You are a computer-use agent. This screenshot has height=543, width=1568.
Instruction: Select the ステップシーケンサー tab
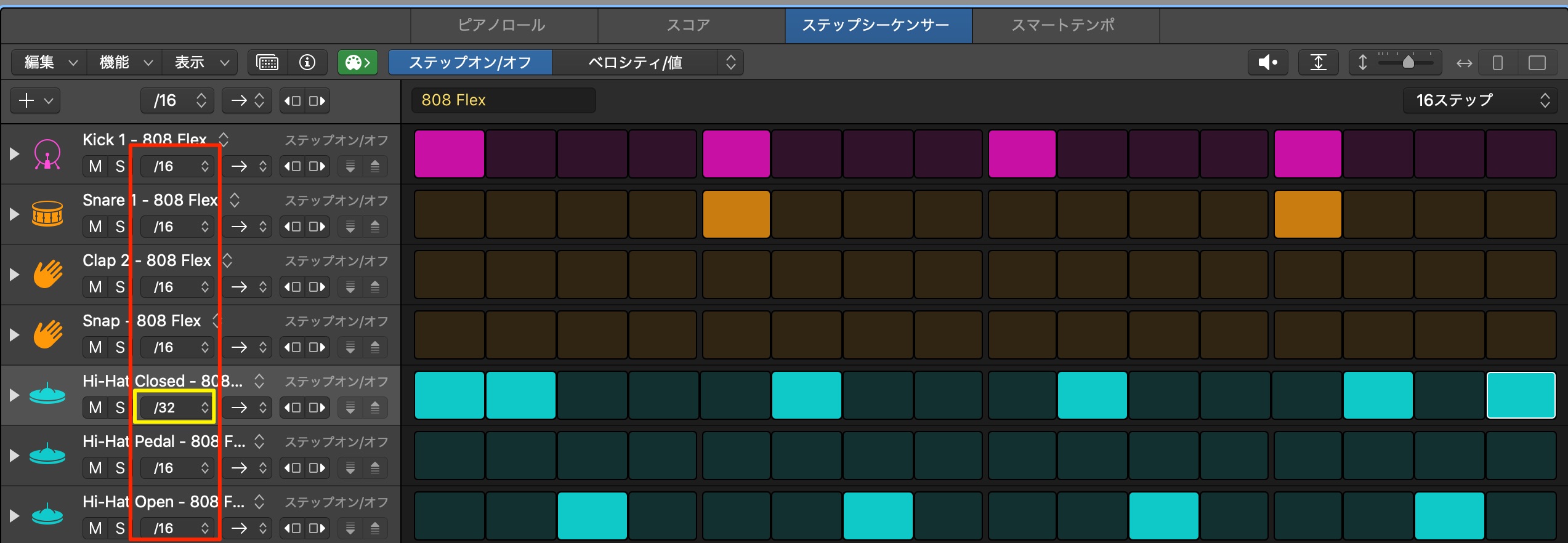point(878,25)
